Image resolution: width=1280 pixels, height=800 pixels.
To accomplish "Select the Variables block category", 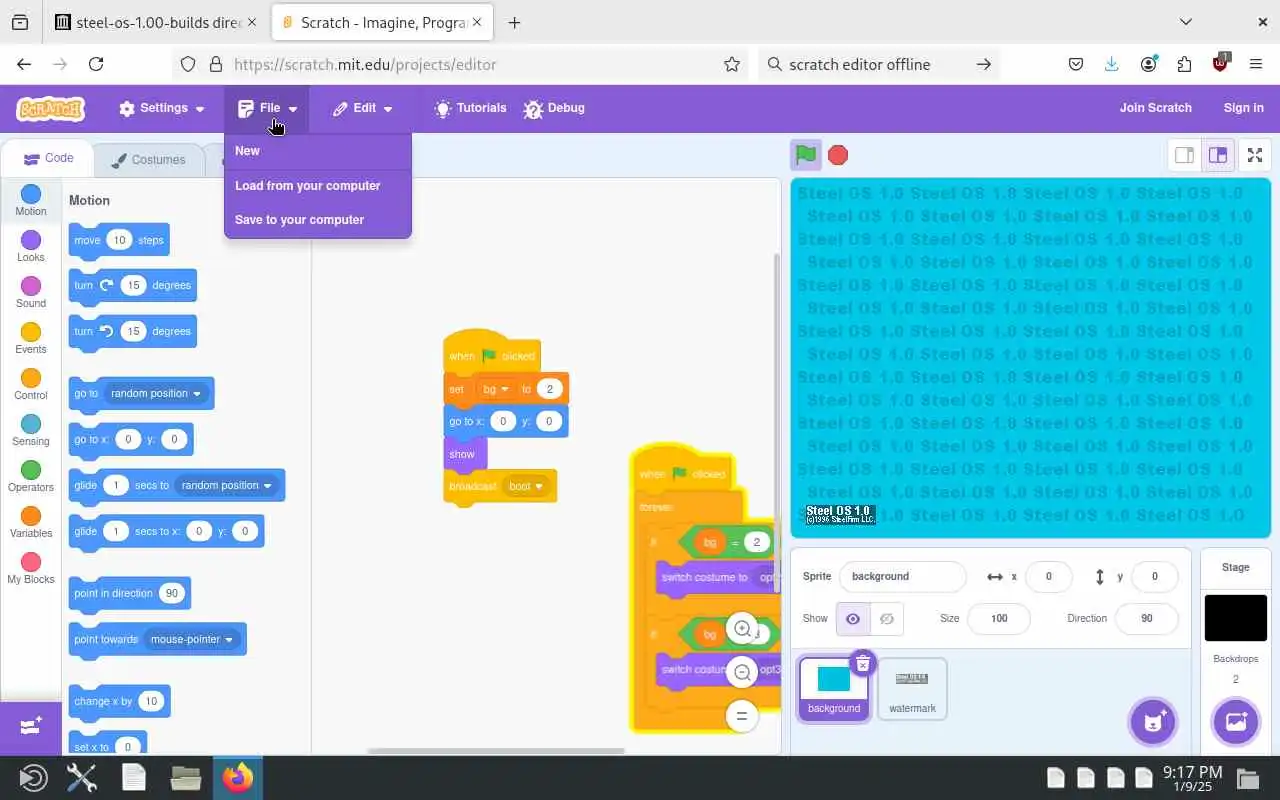I will (x=31, y=522).
